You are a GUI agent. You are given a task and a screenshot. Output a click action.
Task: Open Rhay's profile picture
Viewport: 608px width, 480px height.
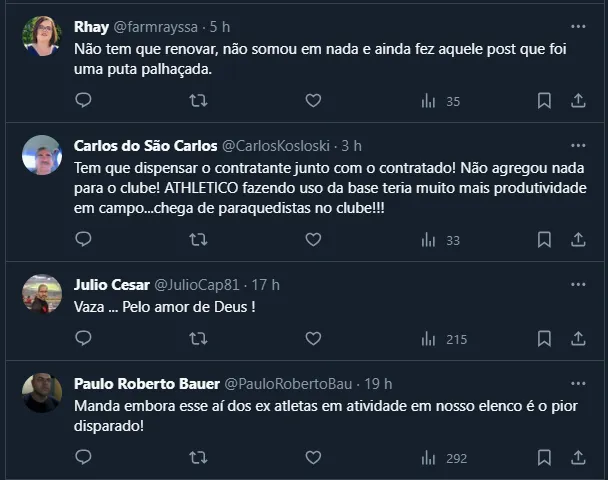(42, 36)
